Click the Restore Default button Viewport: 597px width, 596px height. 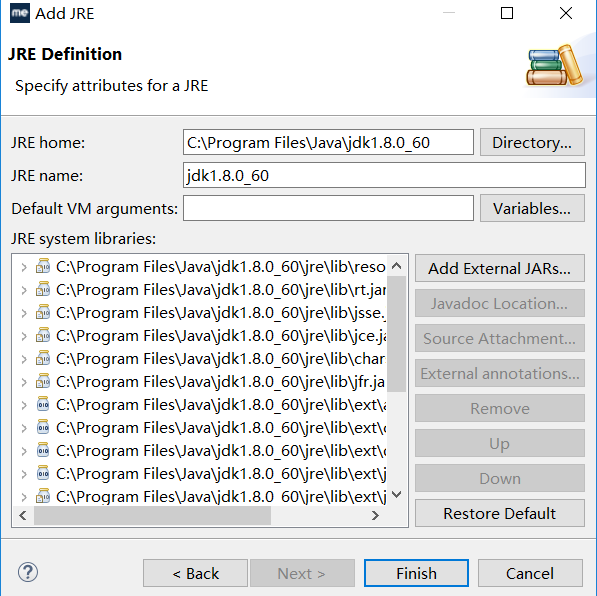(x=500, y=513)
